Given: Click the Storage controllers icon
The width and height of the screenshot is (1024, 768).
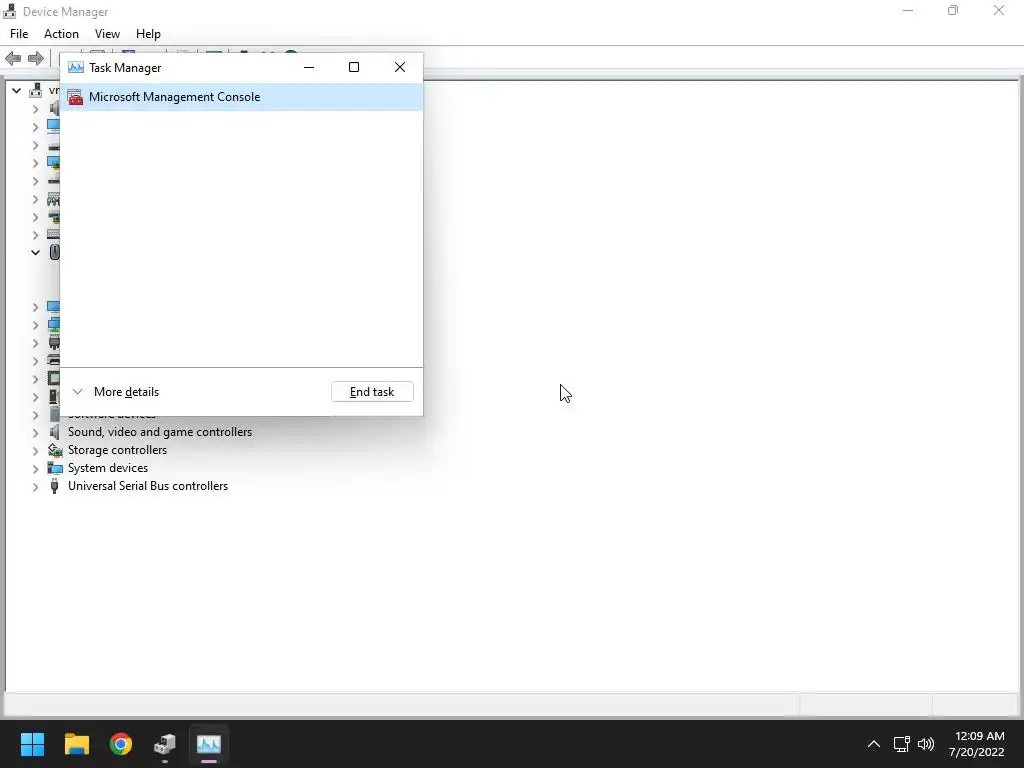Looking at the screenshot, I should point(55,450).
